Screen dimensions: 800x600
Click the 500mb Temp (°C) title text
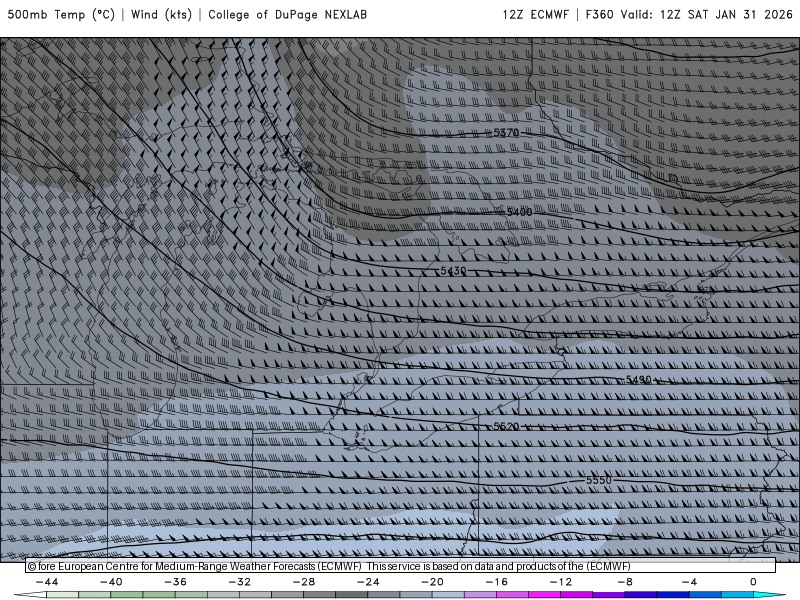(x=61, y=14)
